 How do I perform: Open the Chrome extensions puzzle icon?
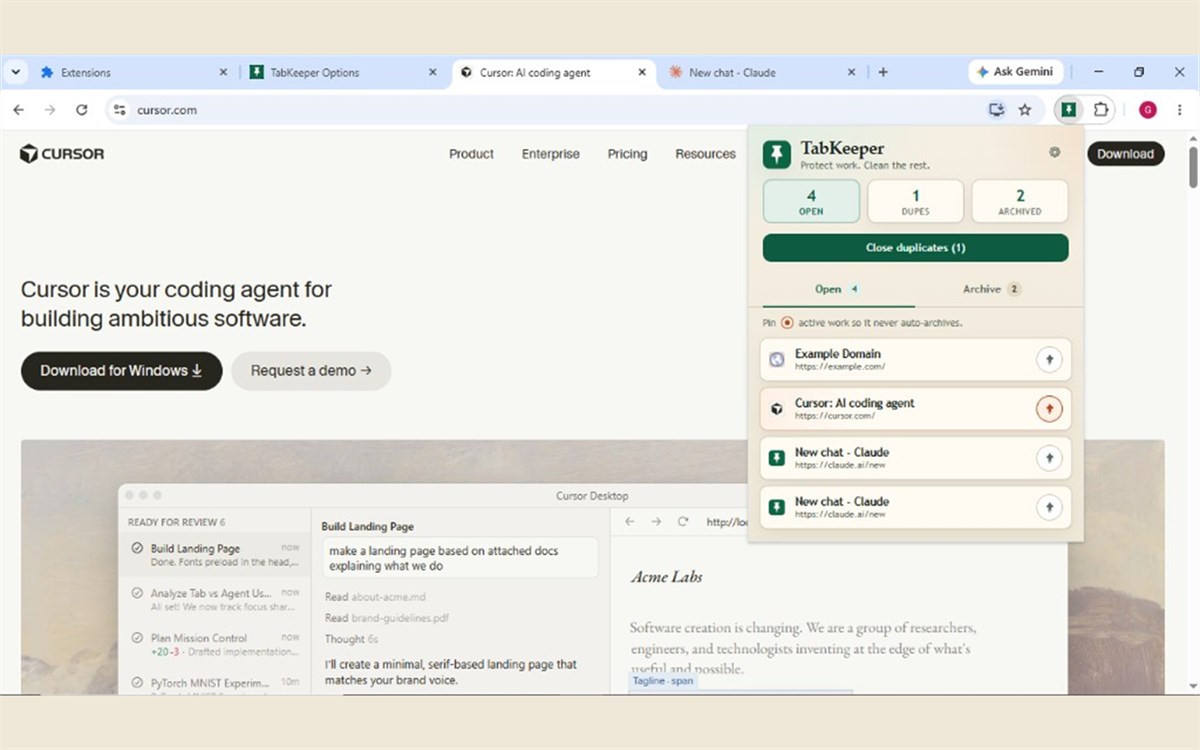click(1100, 110)
